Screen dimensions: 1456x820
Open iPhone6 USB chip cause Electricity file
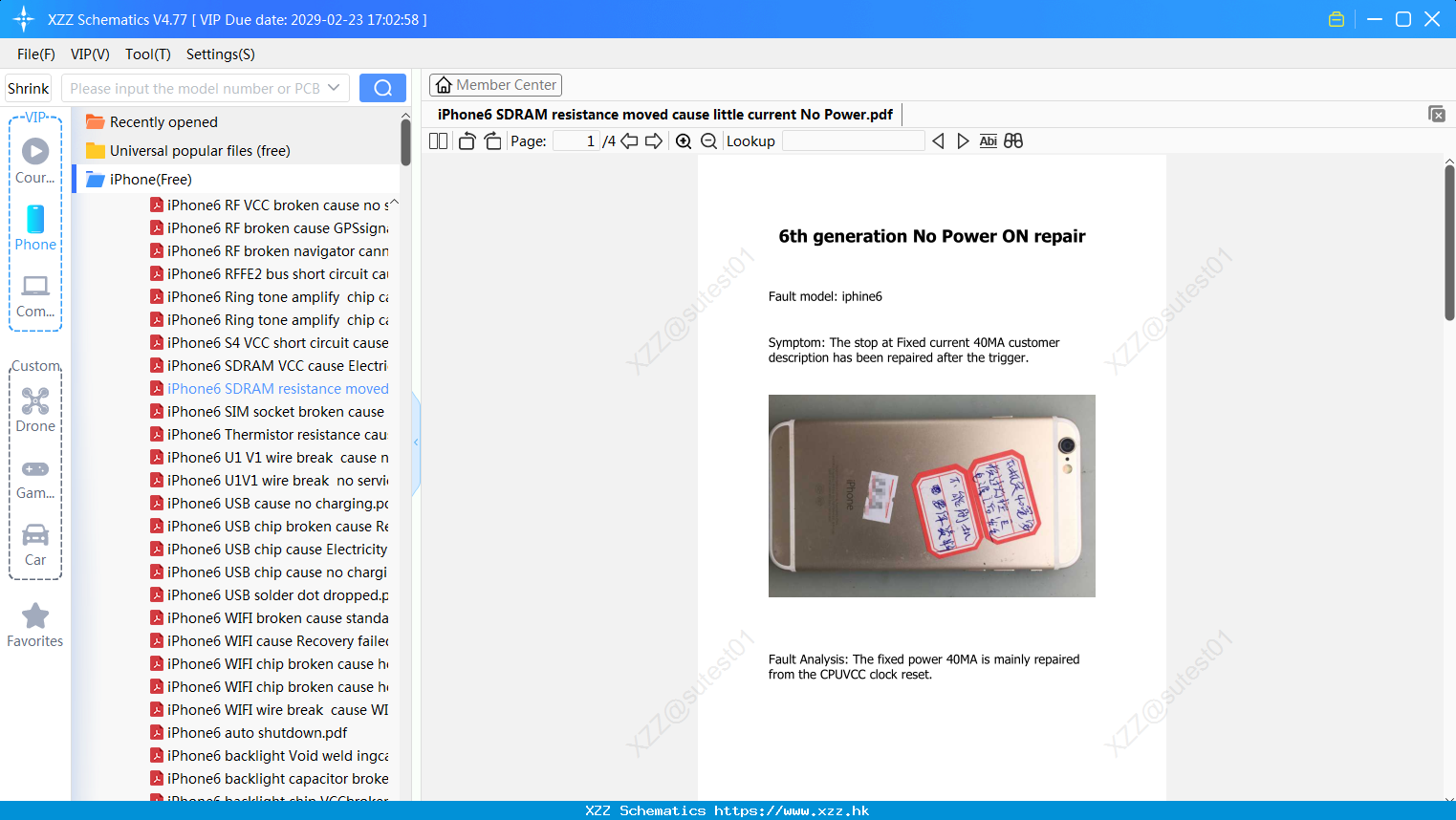[270, 550]
